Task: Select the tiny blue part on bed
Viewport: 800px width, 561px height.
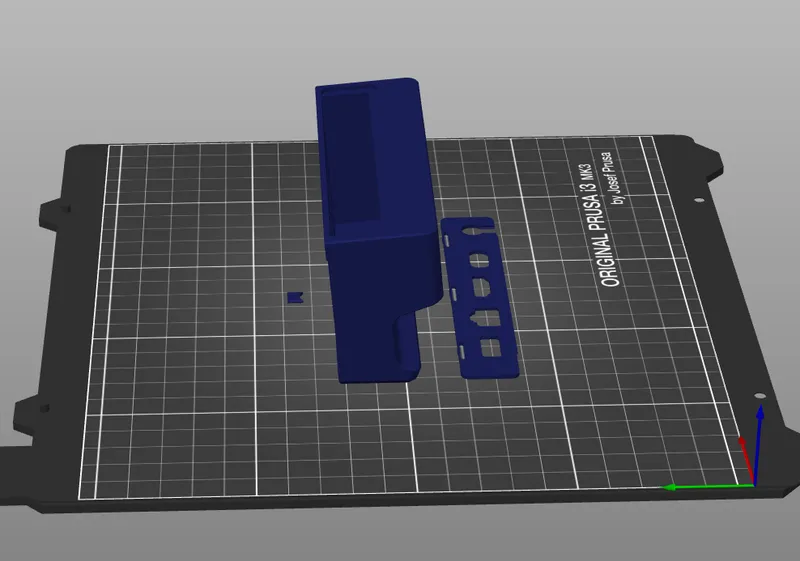Action: (x=295, y=297)
